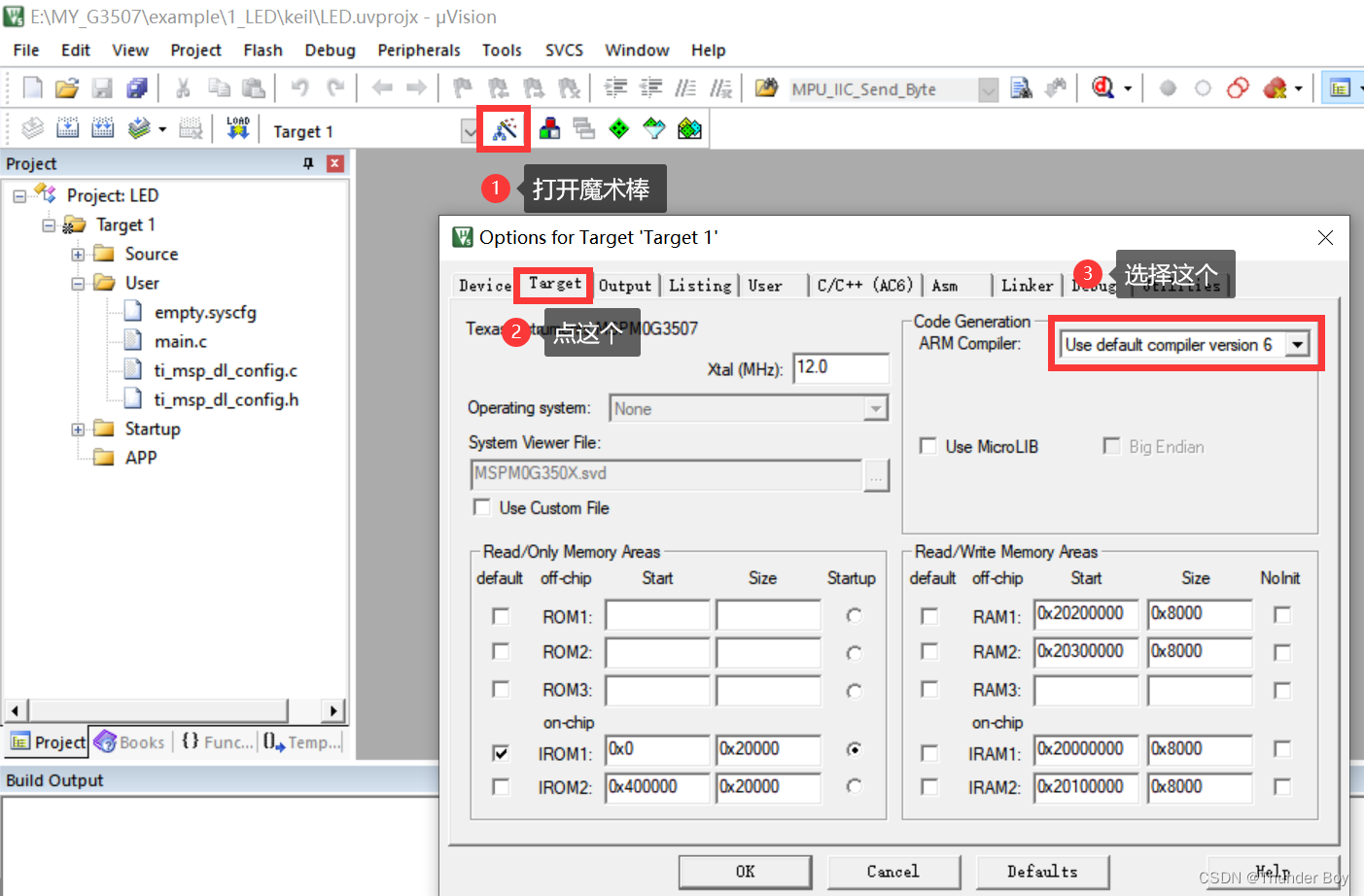Click the Defaults button

click(1042, 872)
